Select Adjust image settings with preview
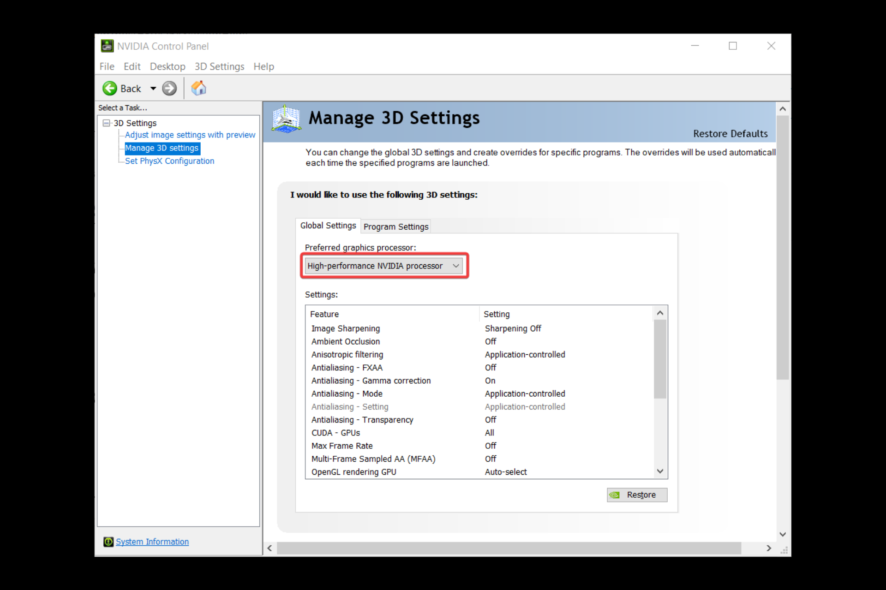This screenshot has height=590, width=886. pos(190,135)
